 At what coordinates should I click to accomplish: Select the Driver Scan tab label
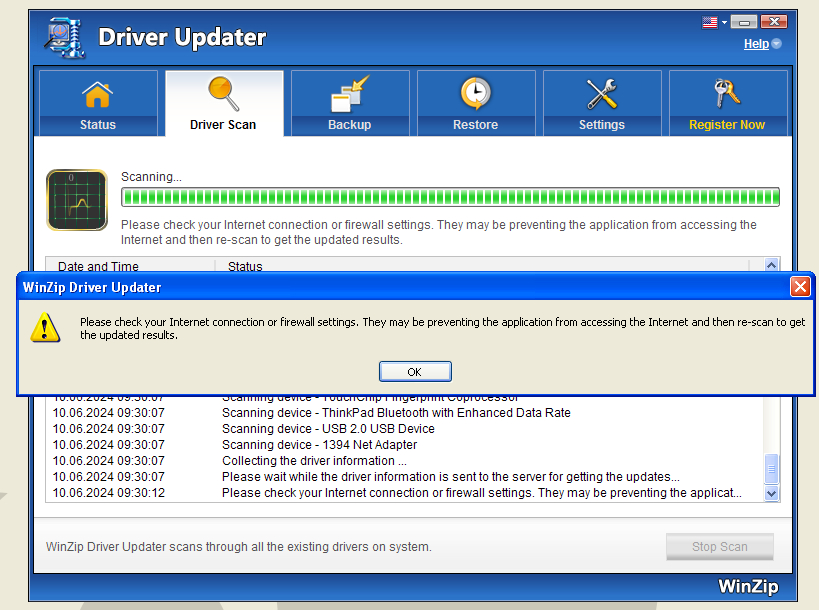pyautogui.click(x=223, y=125)
